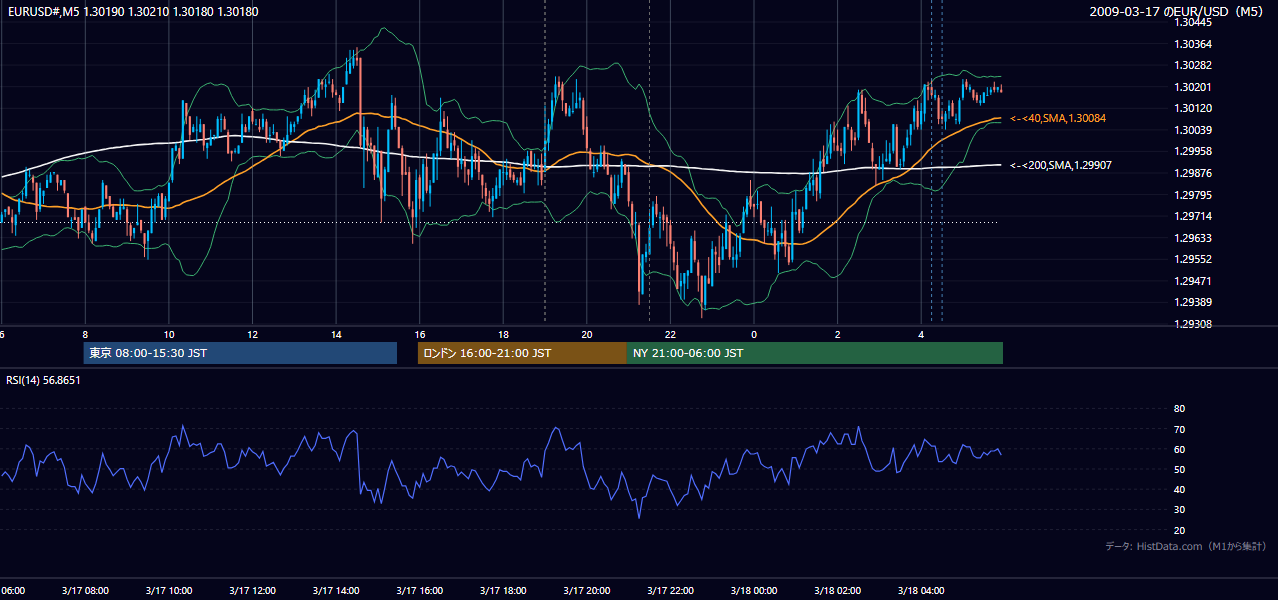
Task: Click RSI scale value 50
Action: (x=1179, y=469)
